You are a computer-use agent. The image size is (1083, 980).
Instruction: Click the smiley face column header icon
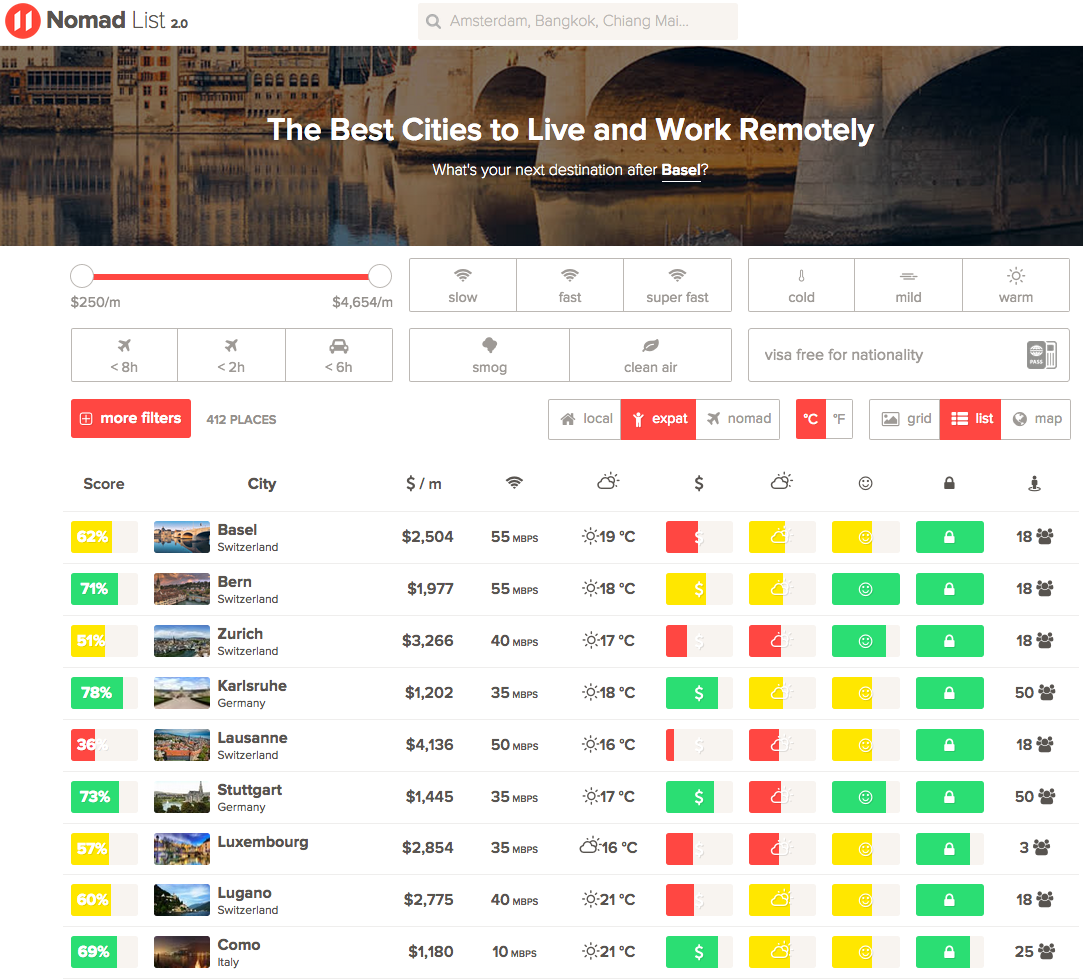865,483
